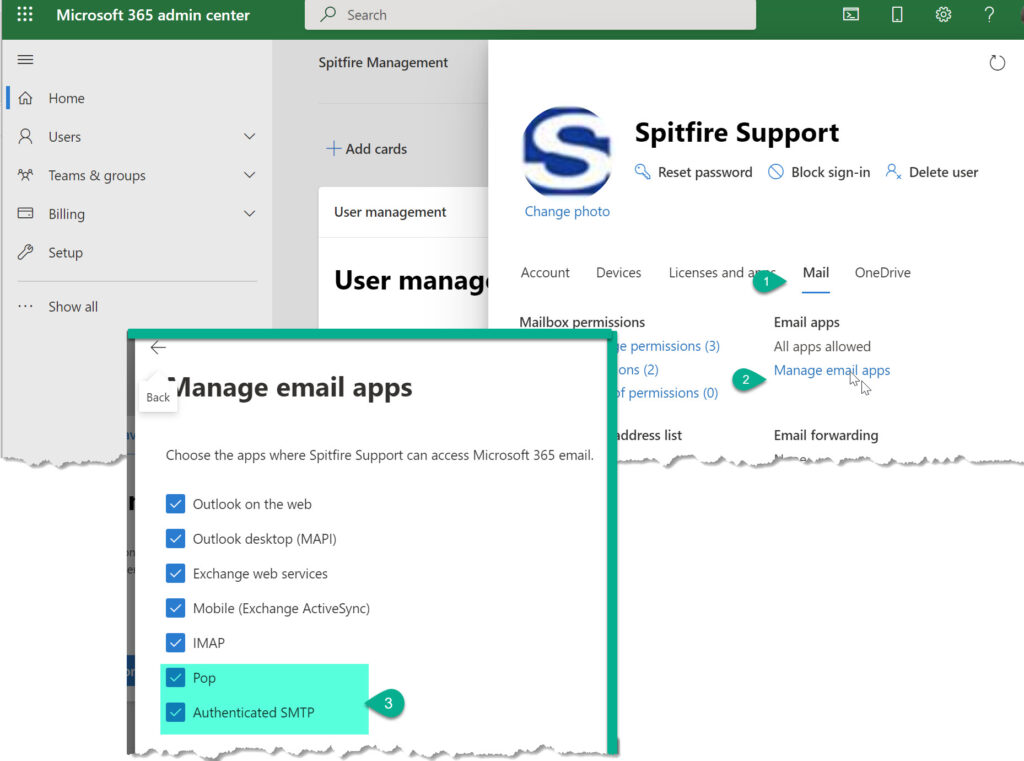Click the Change photo link
Image resolution: width=1024 pixels, height=761 pixels.
pyautogui.click(x=567, y=211)
